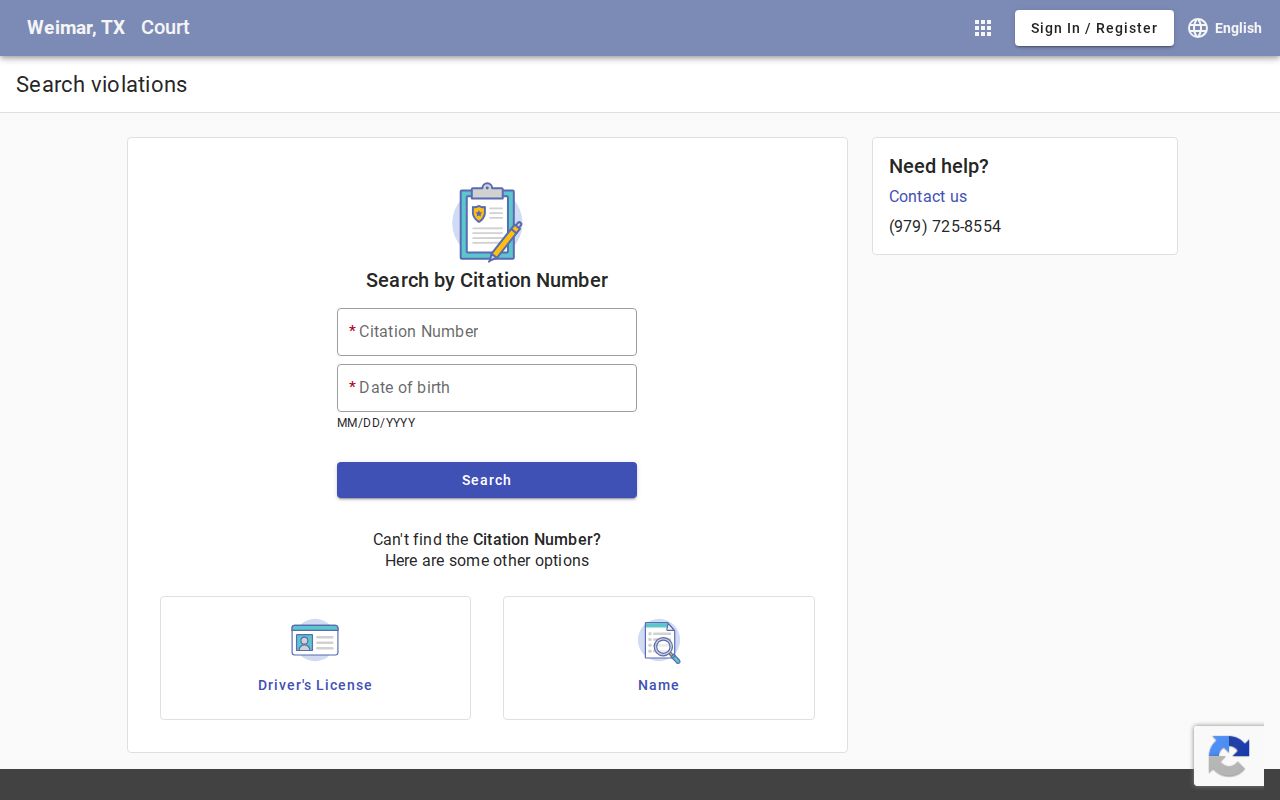Image resolution: width=1280 pixels, height=800 pixels.
Task: Click the Name search document icon
Action: (659, 641)
